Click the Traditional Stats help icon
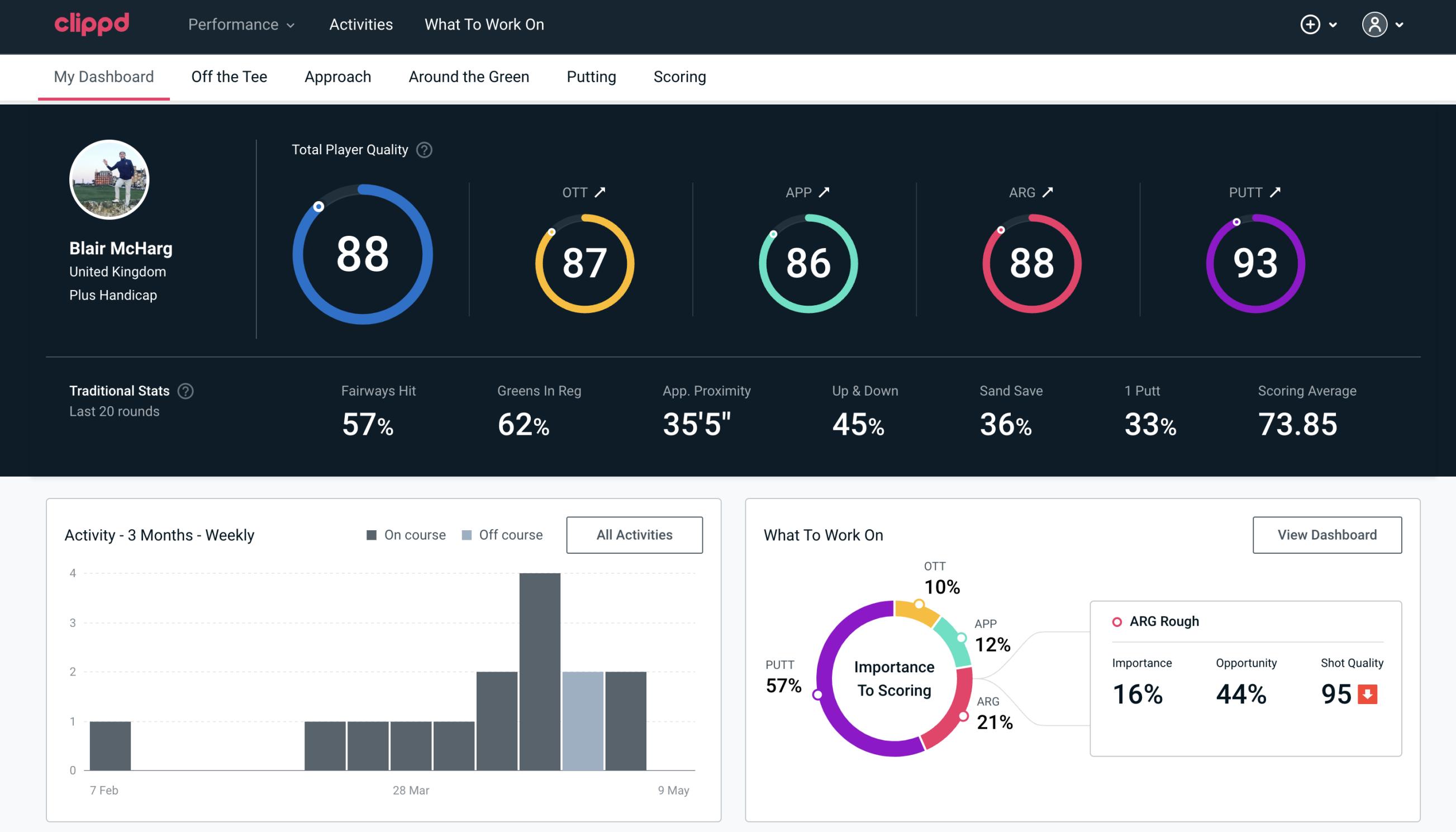 [184, 390]
